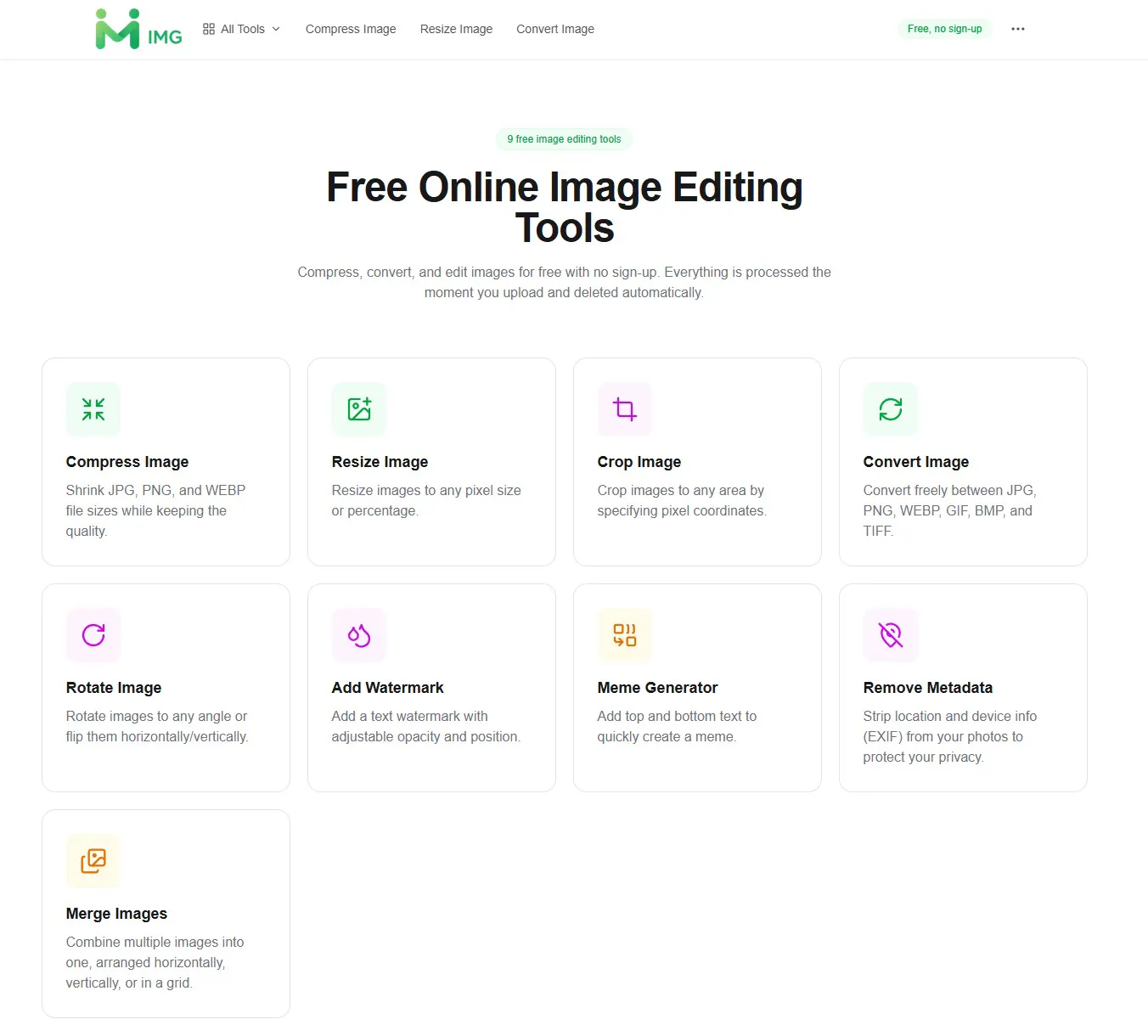Click the Meme Generator card icon
Viewport: 1148px width, 1036px height.
625,635
